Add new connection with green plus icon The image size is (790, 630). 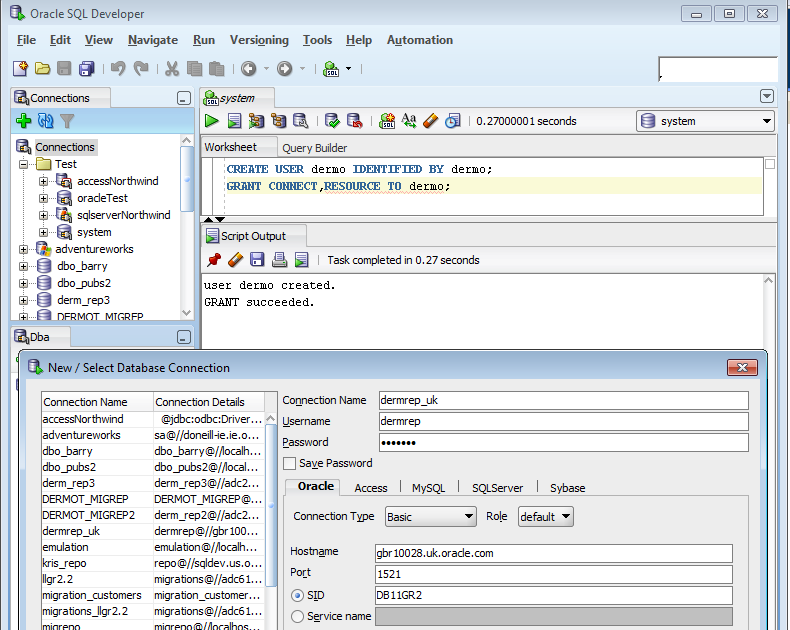(23, 120)
